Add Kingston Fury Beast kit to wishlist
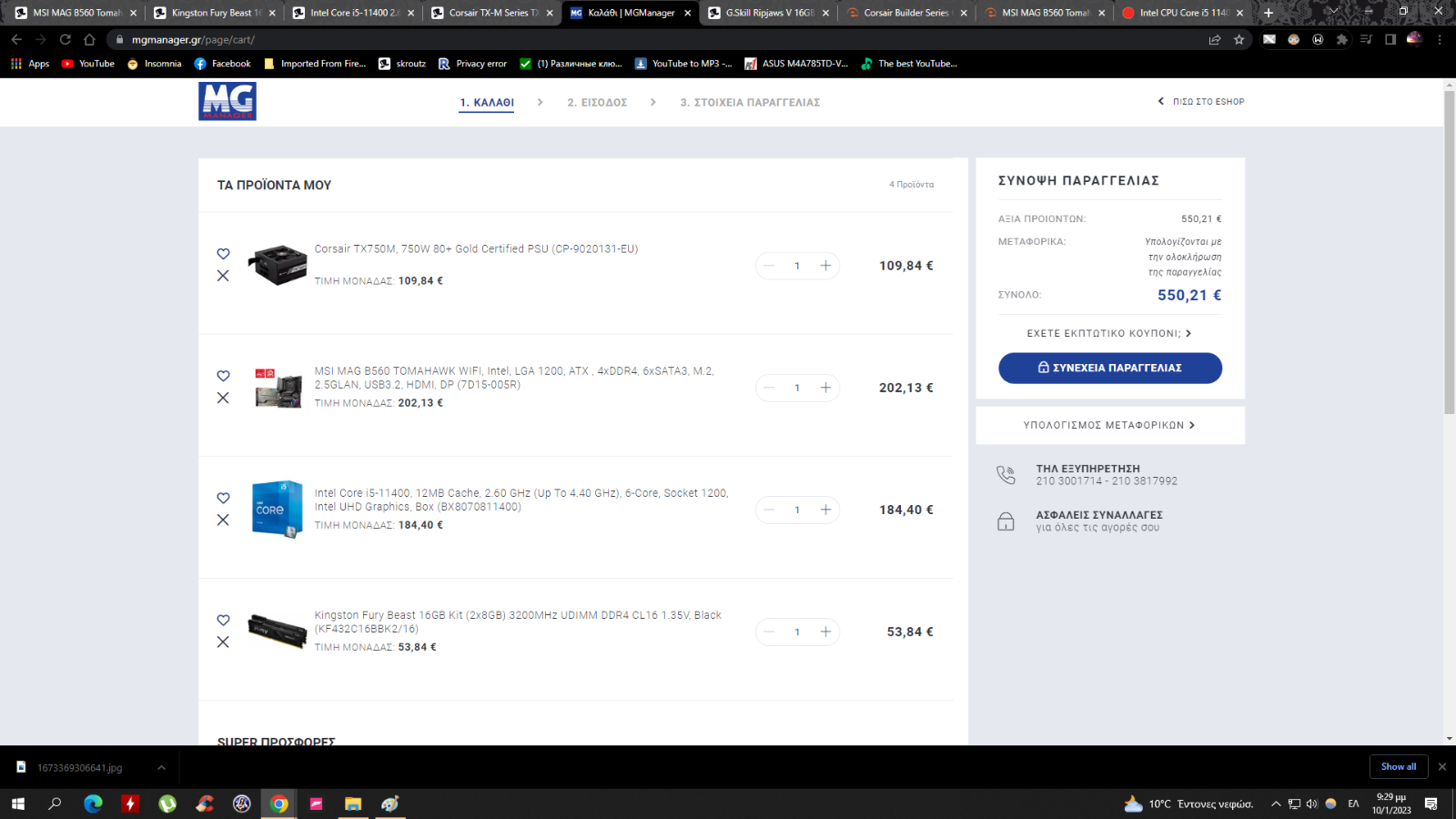Viewport: 1456px width, 819px height. pyautogui.click(x=223, y=620)
